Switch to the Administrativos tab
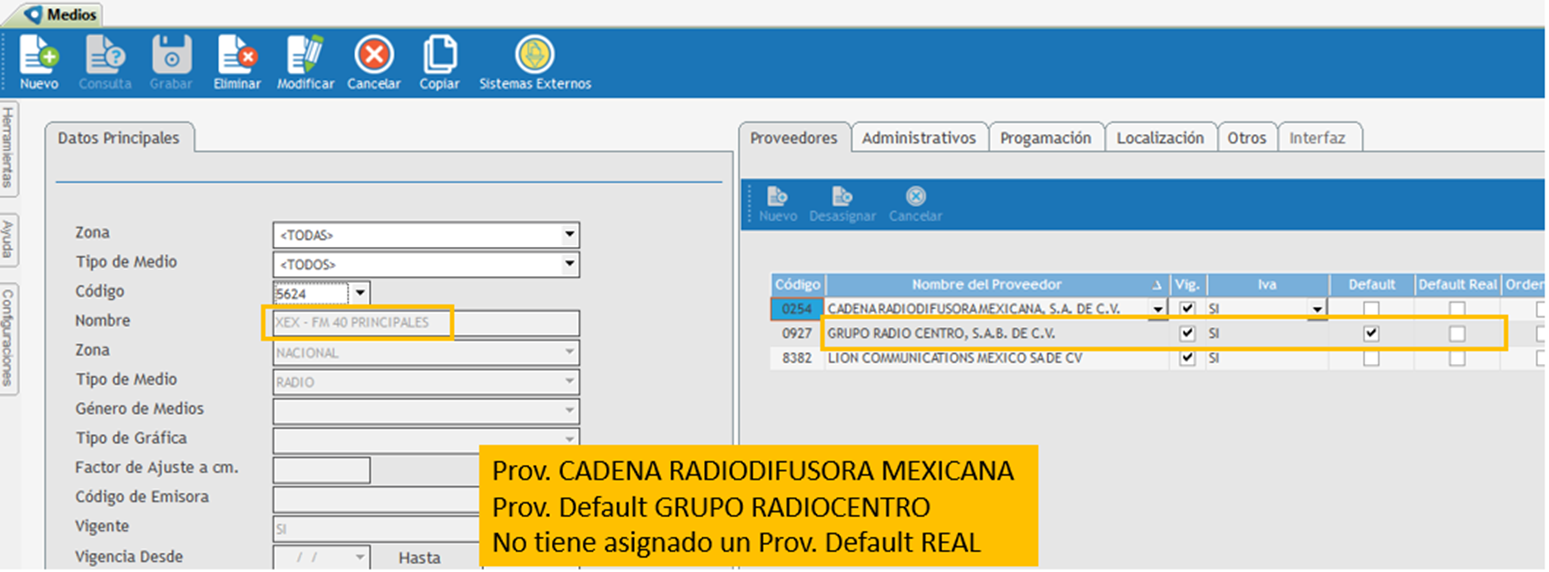1549x572 pixels. pyautogui.click(x=919, y=138)
